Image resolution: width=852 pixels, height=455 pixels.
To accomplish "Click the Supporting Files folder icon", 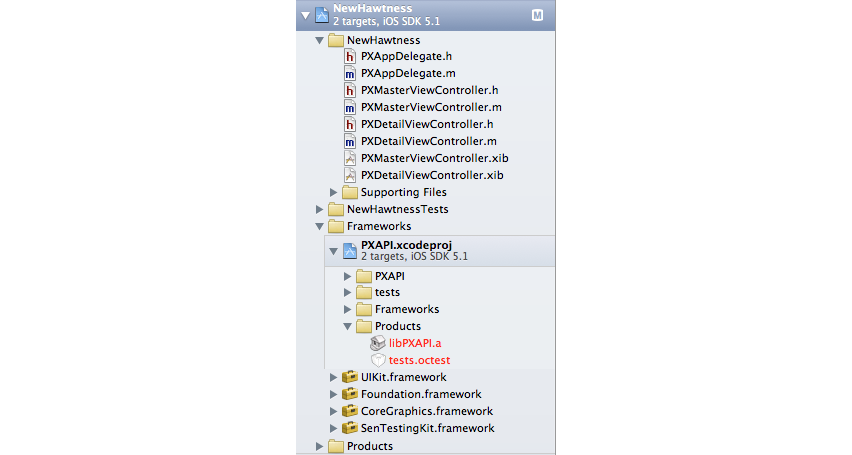I will 350,192.
